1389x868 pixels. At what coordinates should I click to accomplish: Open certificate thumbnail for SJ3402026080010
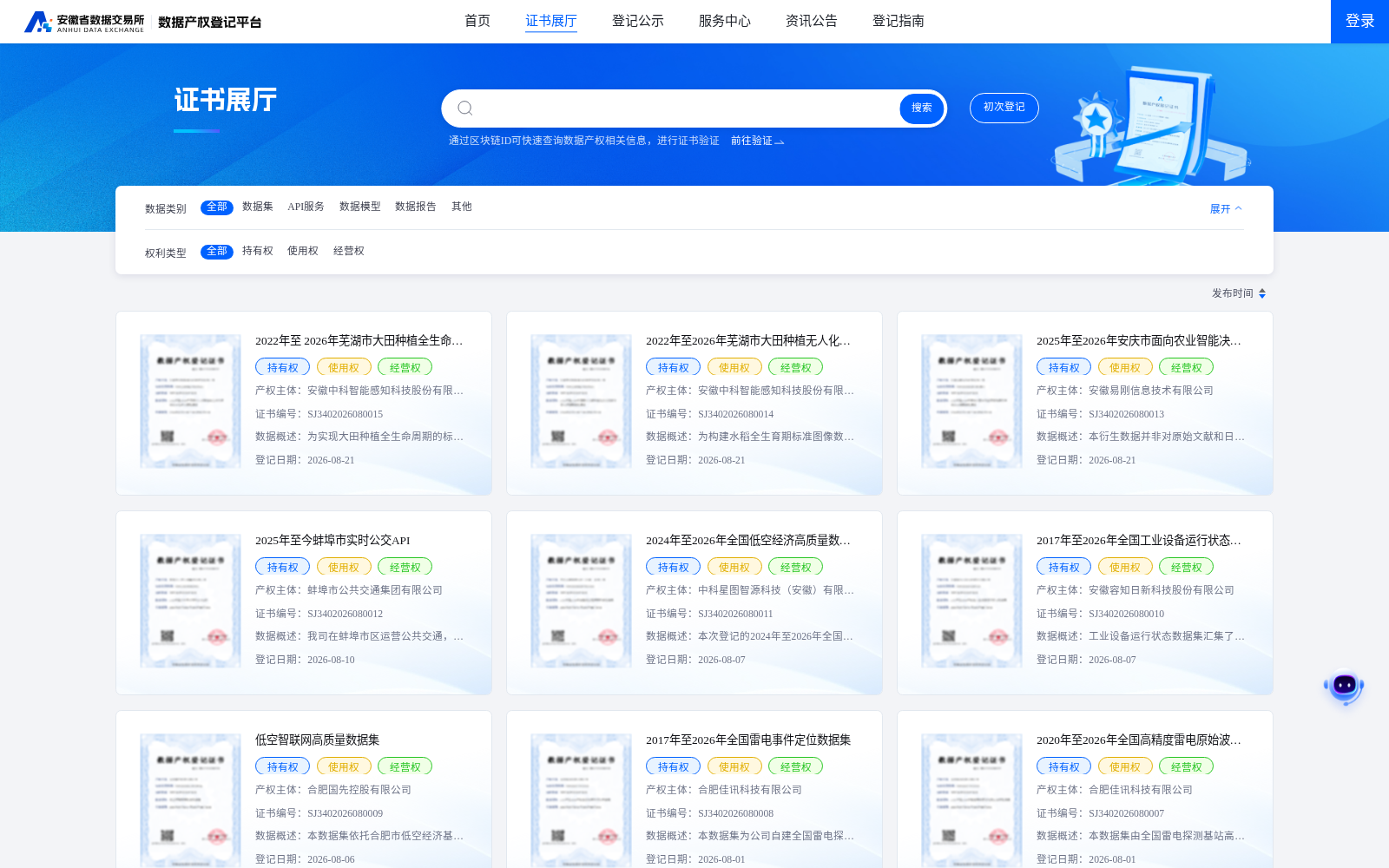pos(972,601)
